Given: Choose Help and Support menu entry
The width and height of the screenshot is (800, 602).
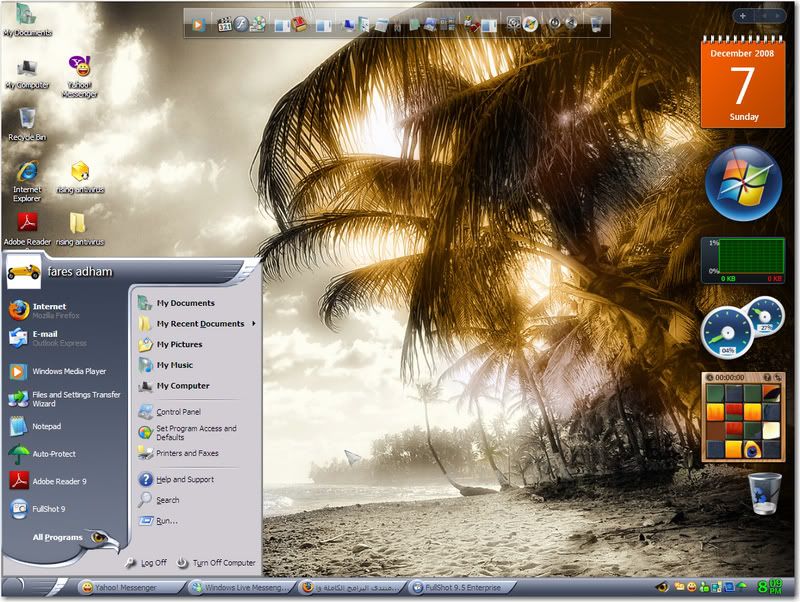Looking at the screenshot, I should (x=185, y=480).
